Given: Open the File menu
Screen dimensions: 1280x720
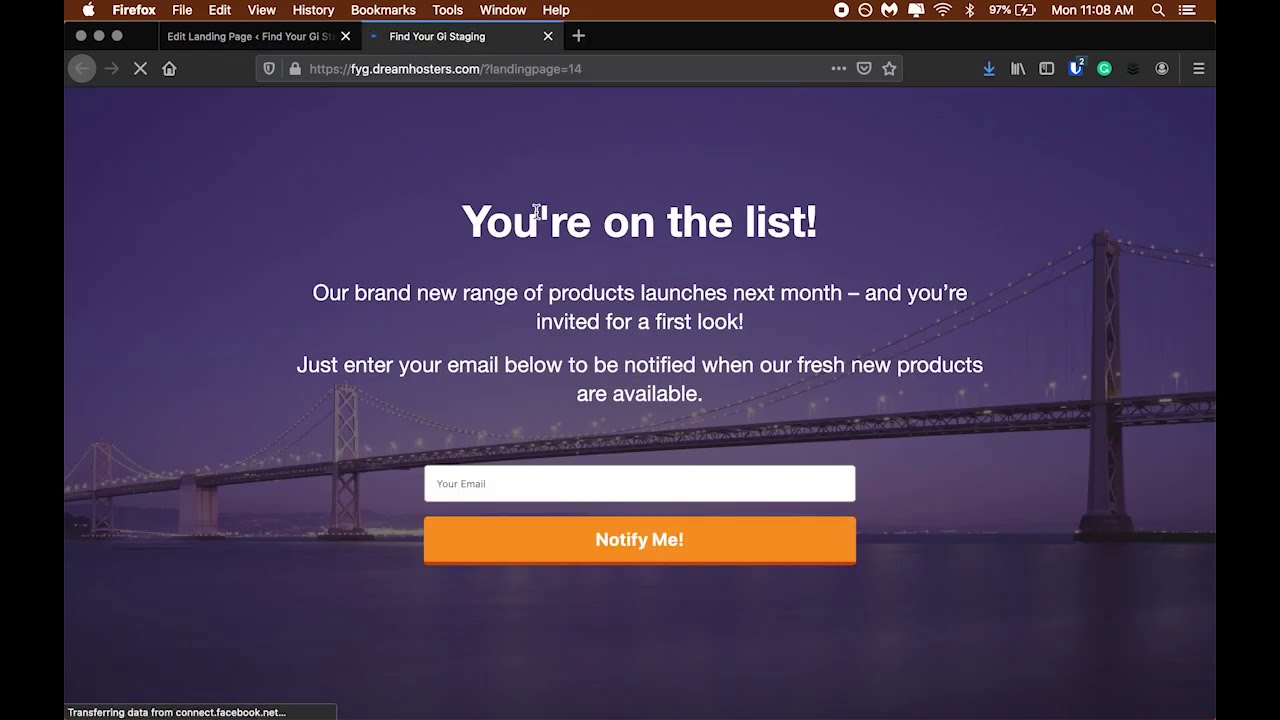Looking at the screenshot, I should pos(182,10).
